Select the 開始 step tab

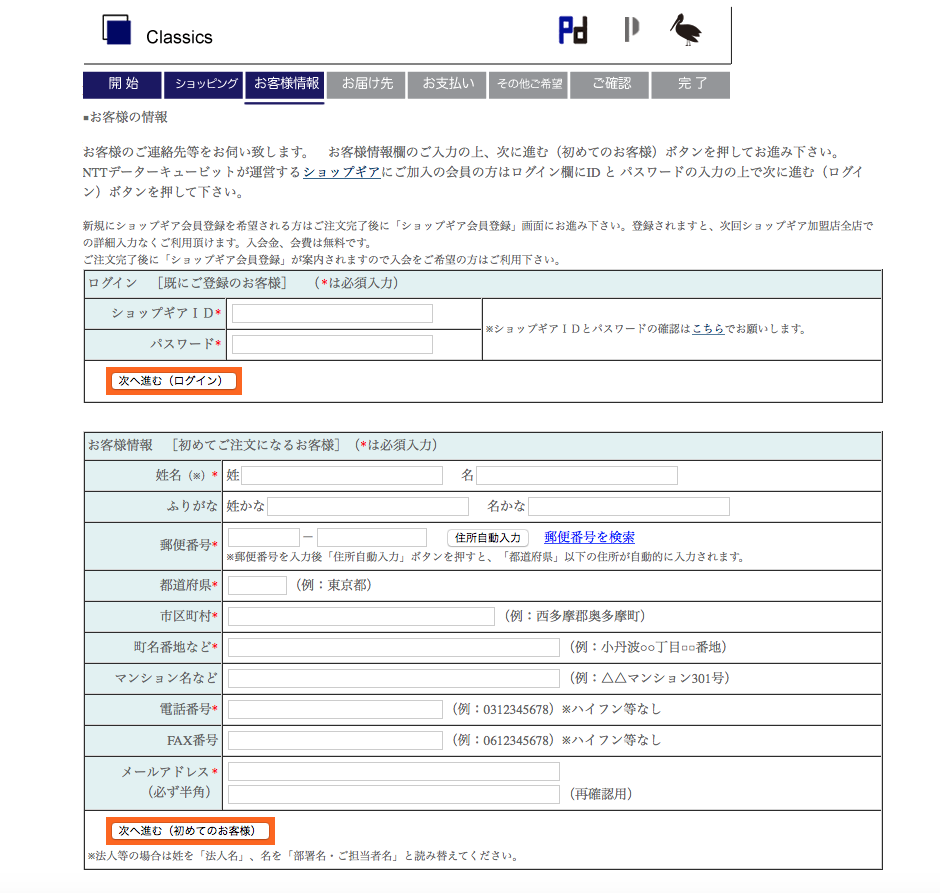tap(122, 84)
